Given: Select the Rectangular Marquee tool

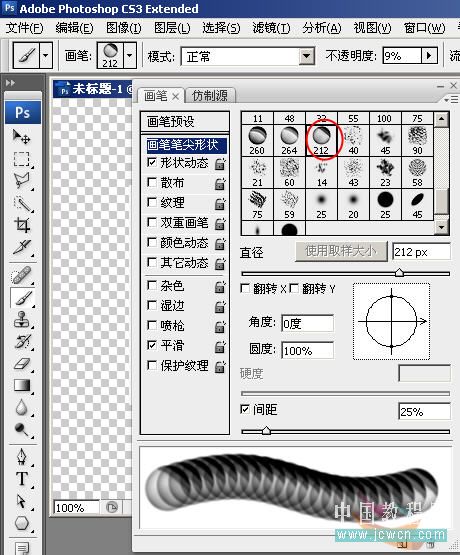Looking at the screenshot, I should [x=22, y=159].
